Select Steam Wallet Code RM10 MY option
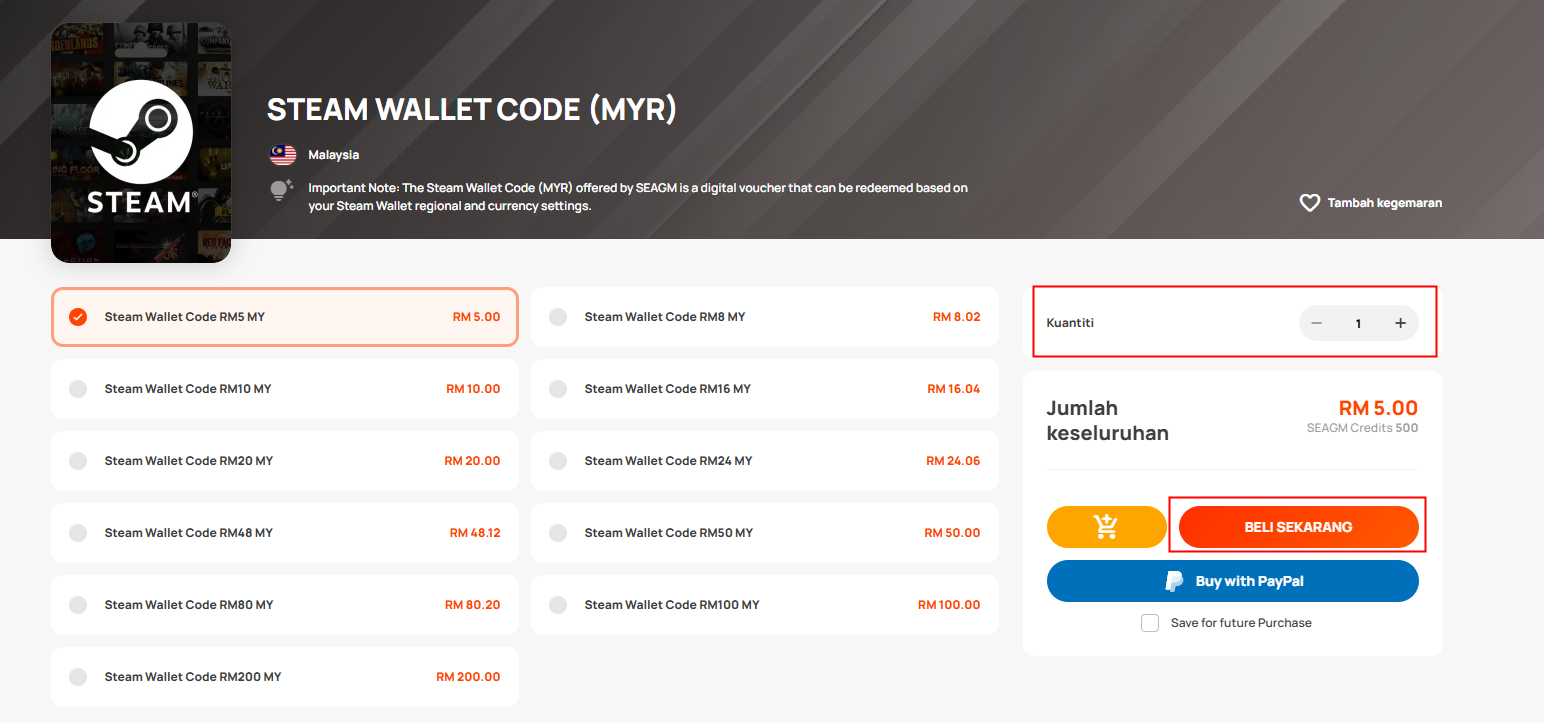The image size is (1544, 723). pyautogui.click(x=285, y=389)
